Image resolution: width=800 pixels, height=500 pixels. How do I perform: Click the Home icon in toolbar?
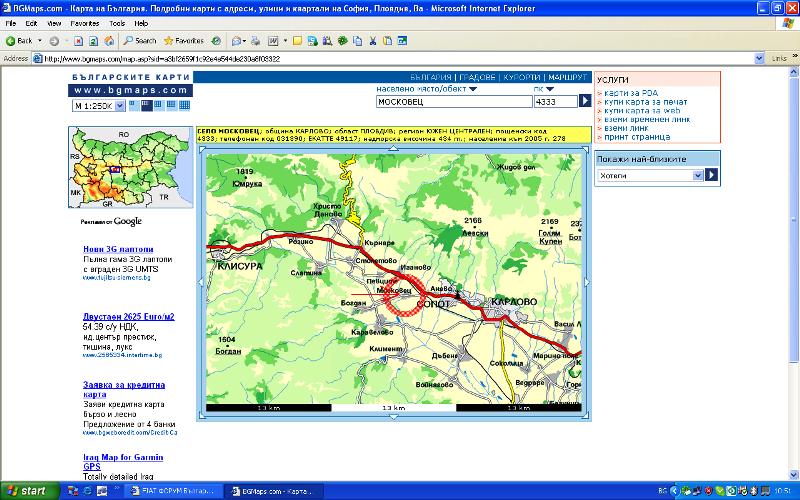tap(107, 41)
